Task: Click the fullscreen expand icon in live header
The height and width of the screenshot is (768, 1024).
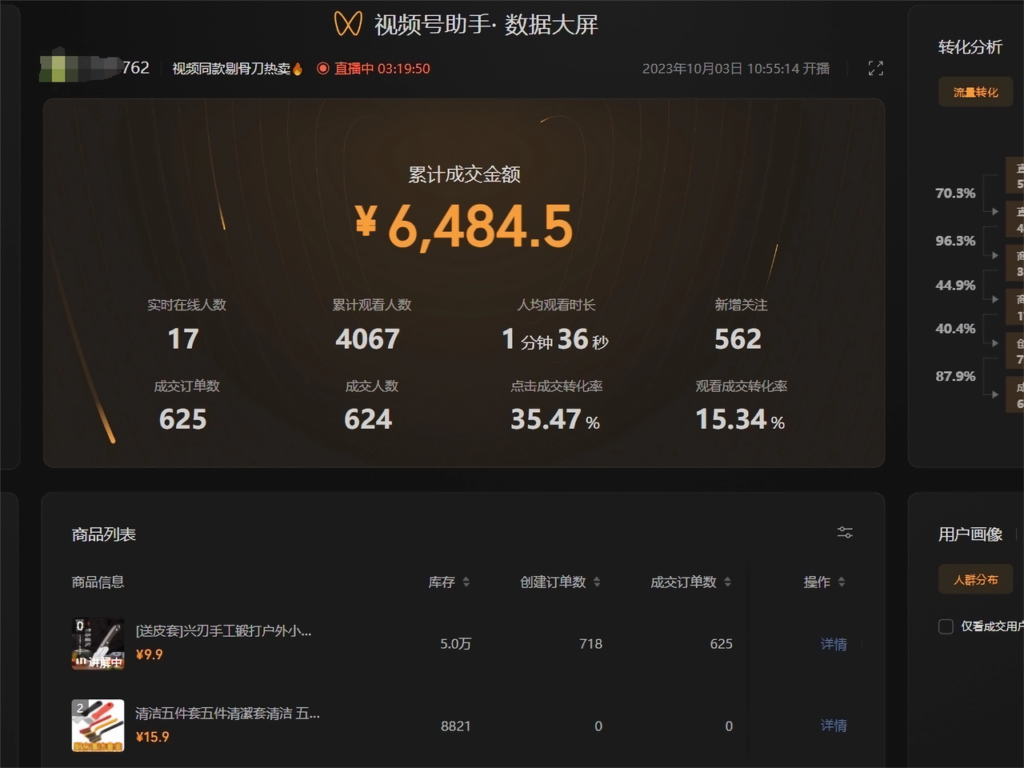Action: 876,68
